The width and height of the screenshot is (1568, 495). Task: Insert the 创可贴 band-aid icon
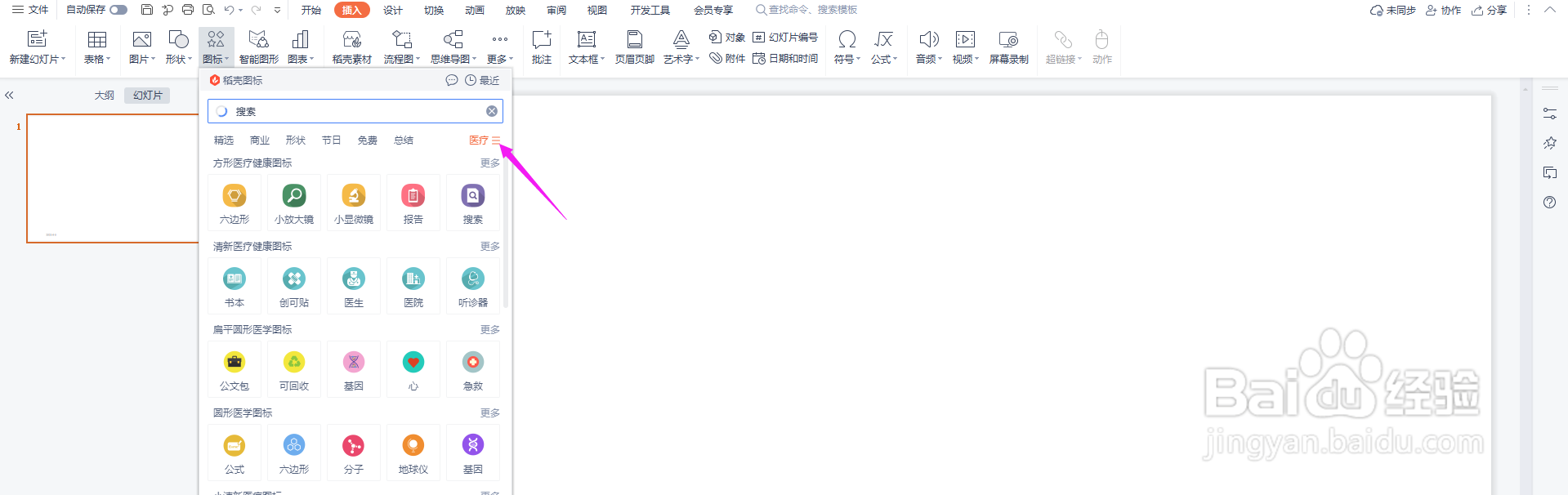294,286
